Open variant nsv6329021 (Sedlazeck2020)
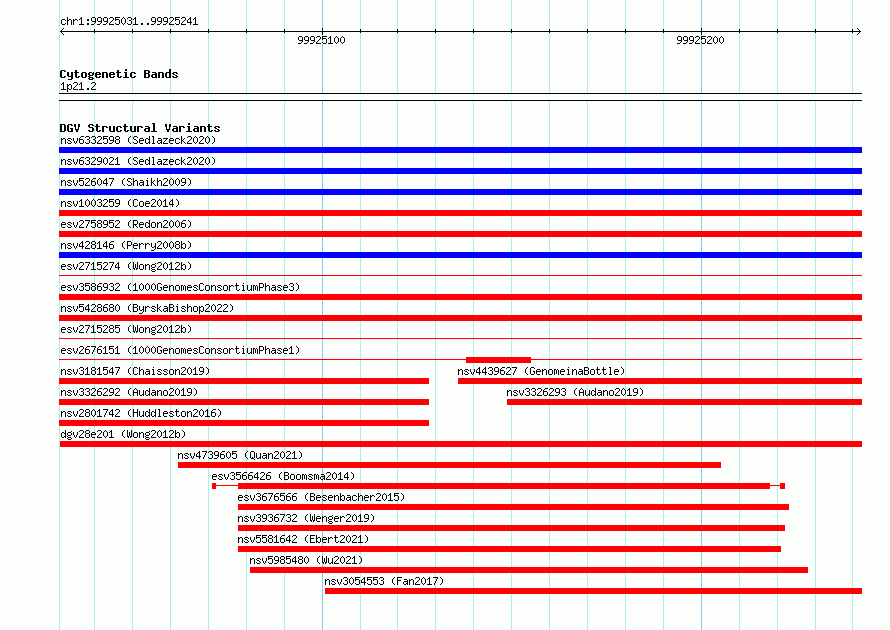 pyautogui.click(x=138, y=161)
